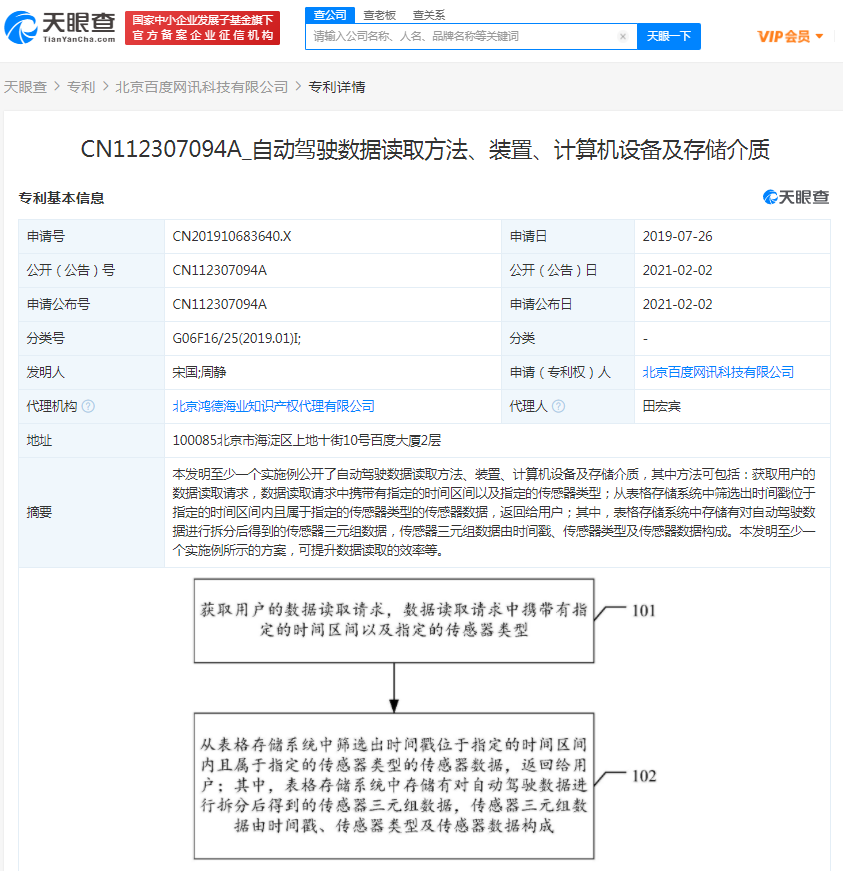This screenshot has height=871, width=843.
Task: Click the red 国家中小企业发展子基金 banner
Action: point(202,28)
